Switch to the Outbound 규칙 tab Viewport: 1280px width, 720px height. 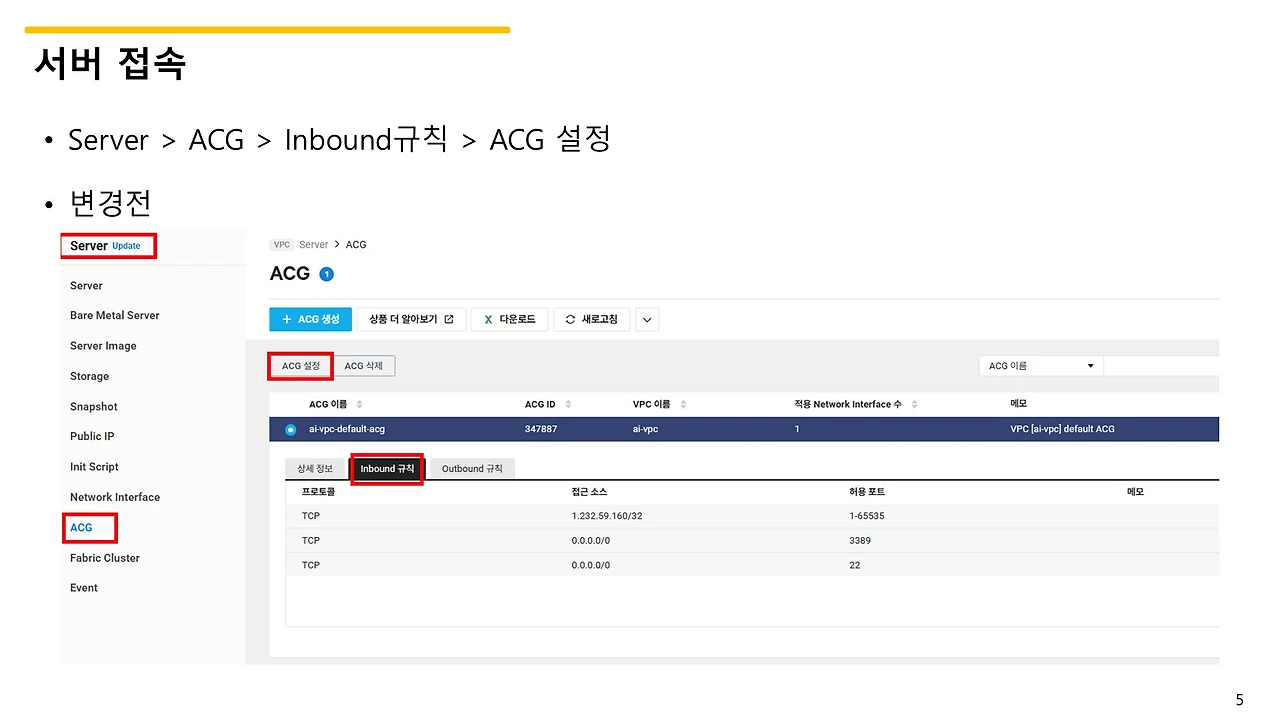pos(472,468)
